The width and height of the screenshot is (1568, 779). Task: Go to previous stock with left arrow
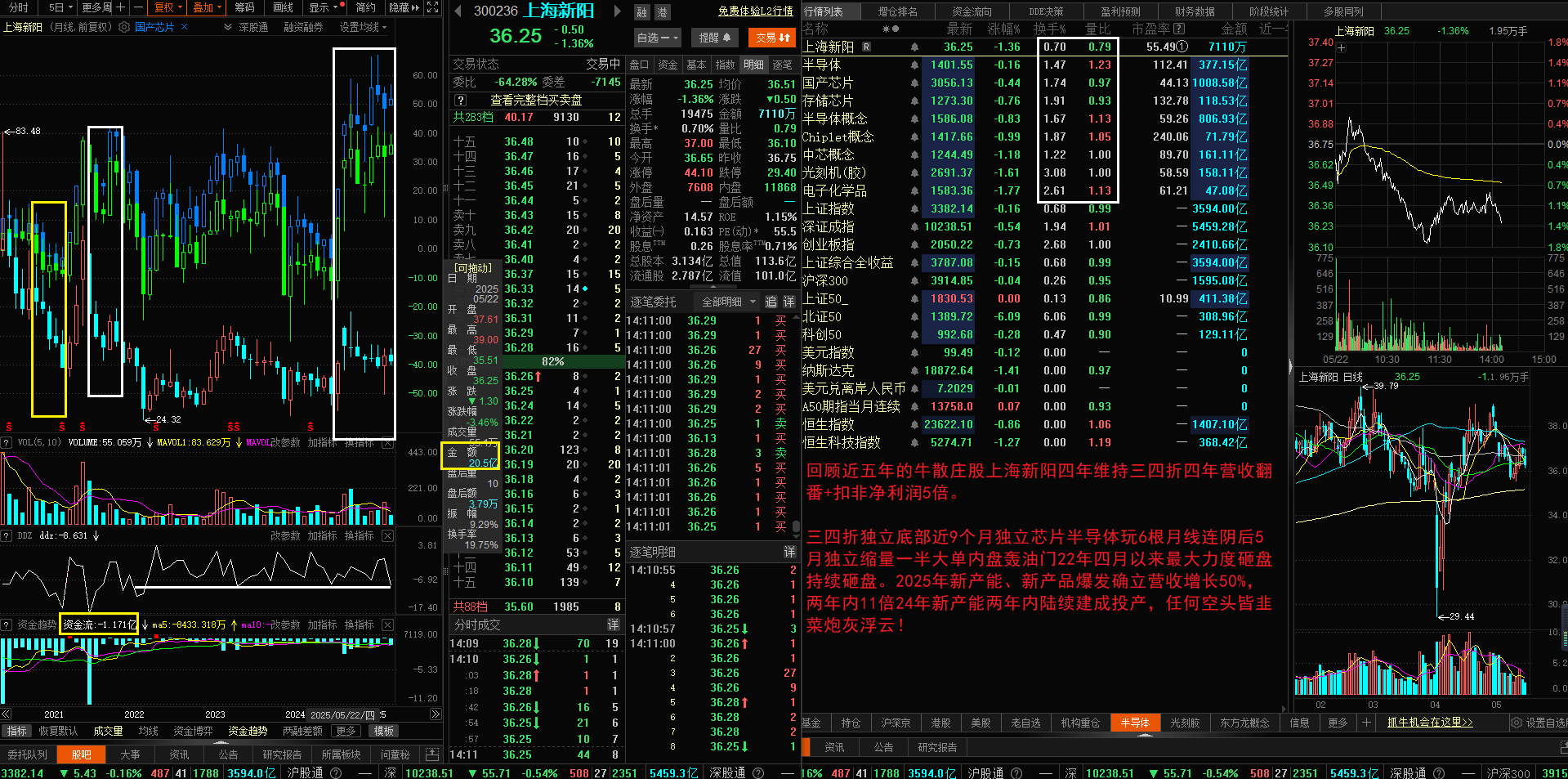[457, 11]
